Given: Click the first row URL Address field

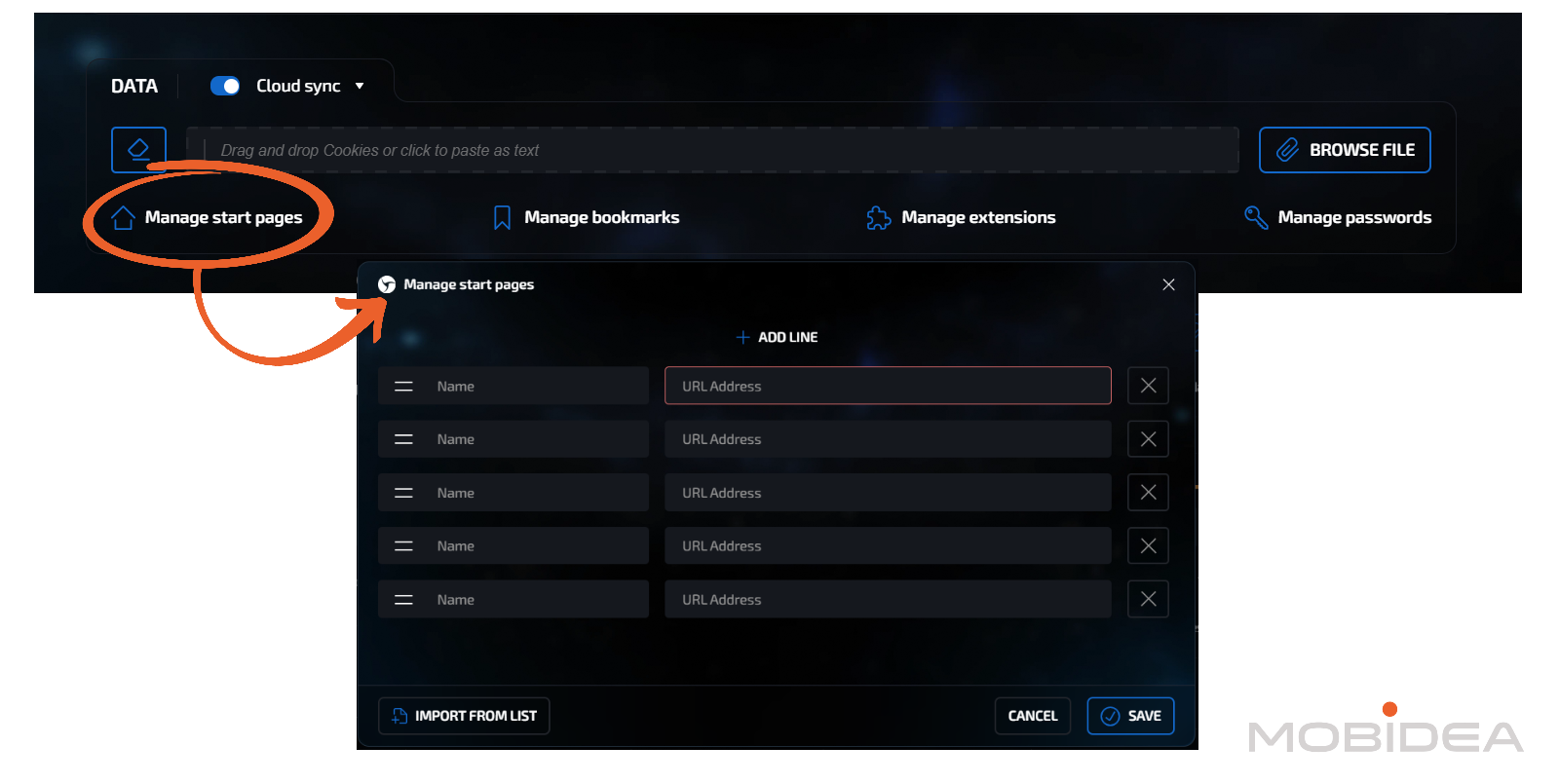Looking at the screenshot, I should (887, 386).
